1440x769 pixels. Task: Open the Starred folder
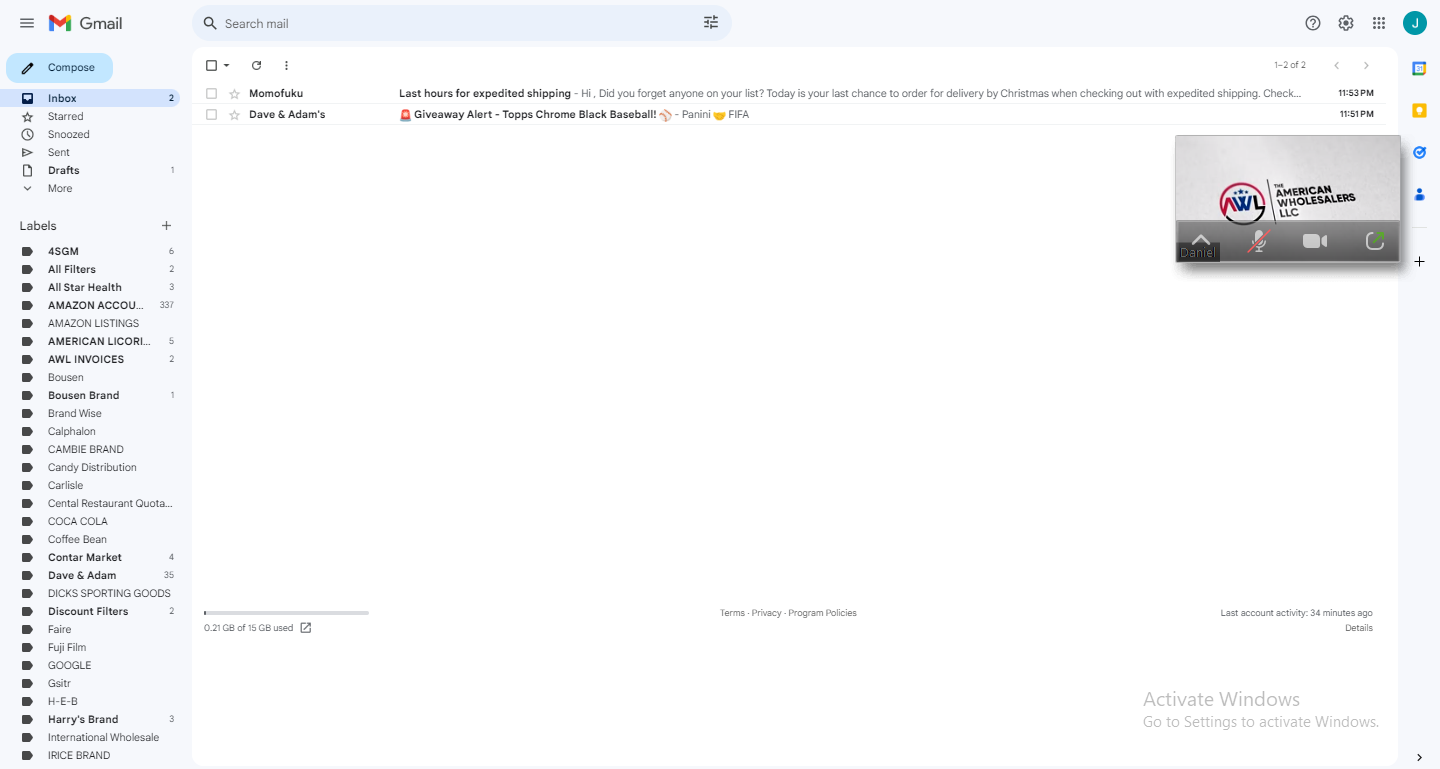pyautogui.click(x=90, y=116)
